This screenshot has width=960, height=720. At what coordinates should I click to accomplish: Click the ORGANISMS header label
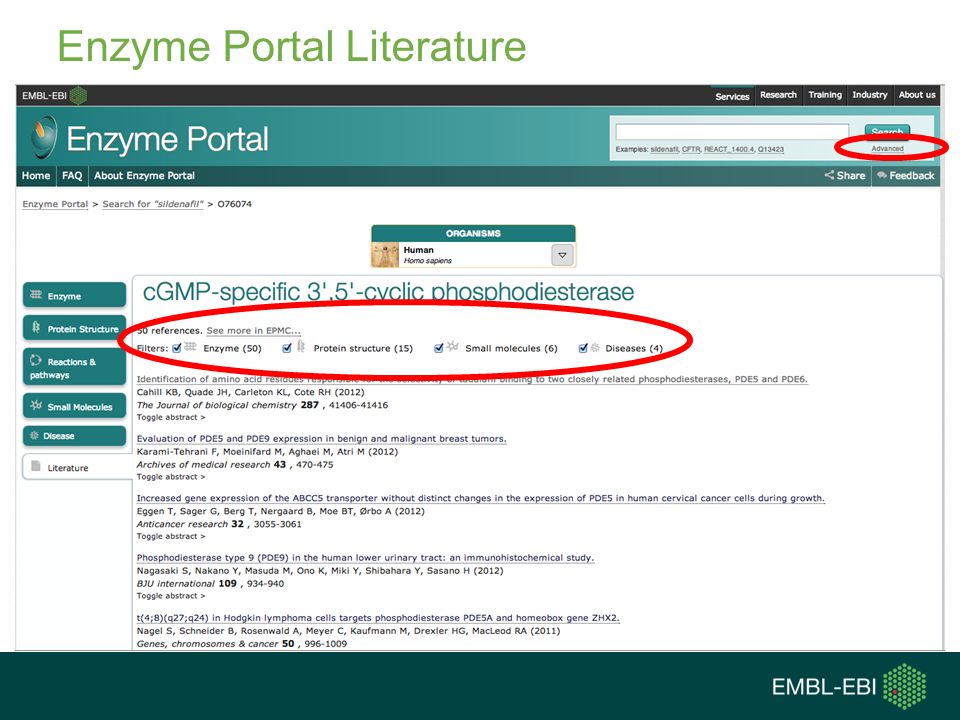tap(473, 233)
